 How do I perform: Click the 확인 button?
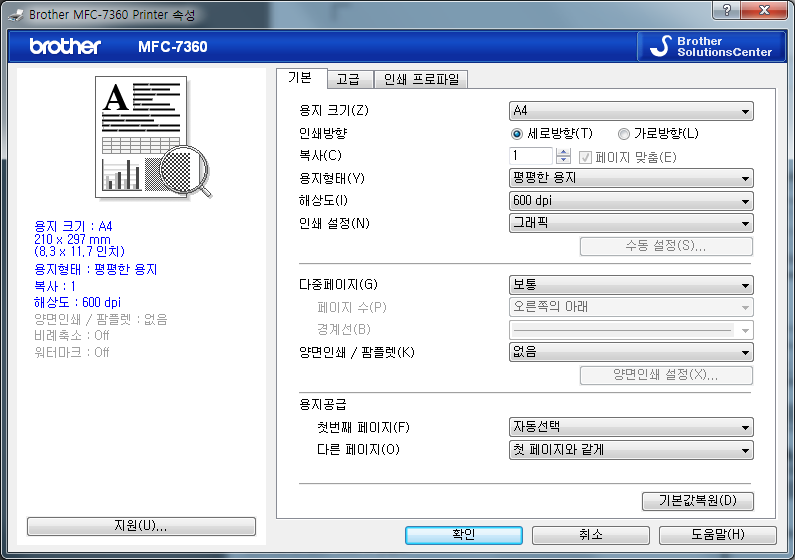[x=463, y=535]
